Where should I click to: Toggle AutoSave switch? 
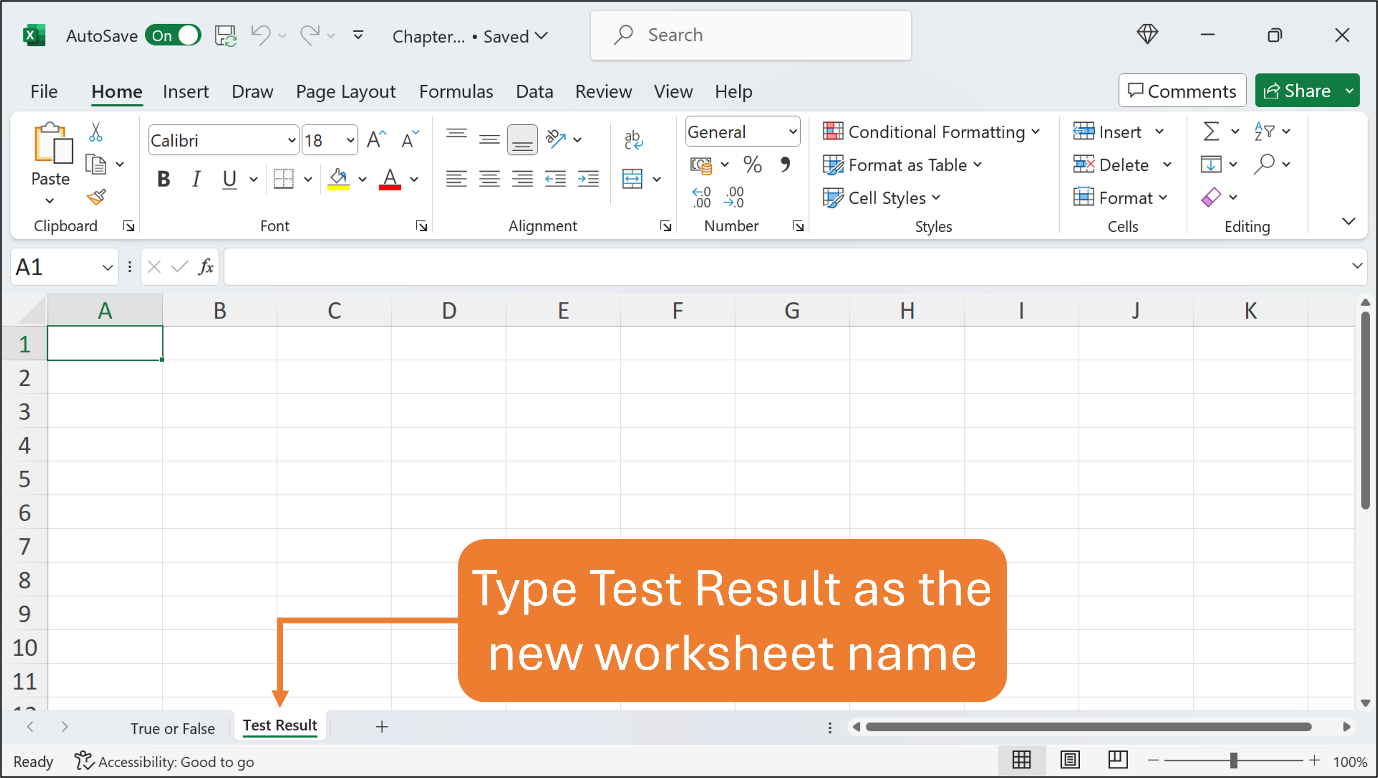pos(173,36)
